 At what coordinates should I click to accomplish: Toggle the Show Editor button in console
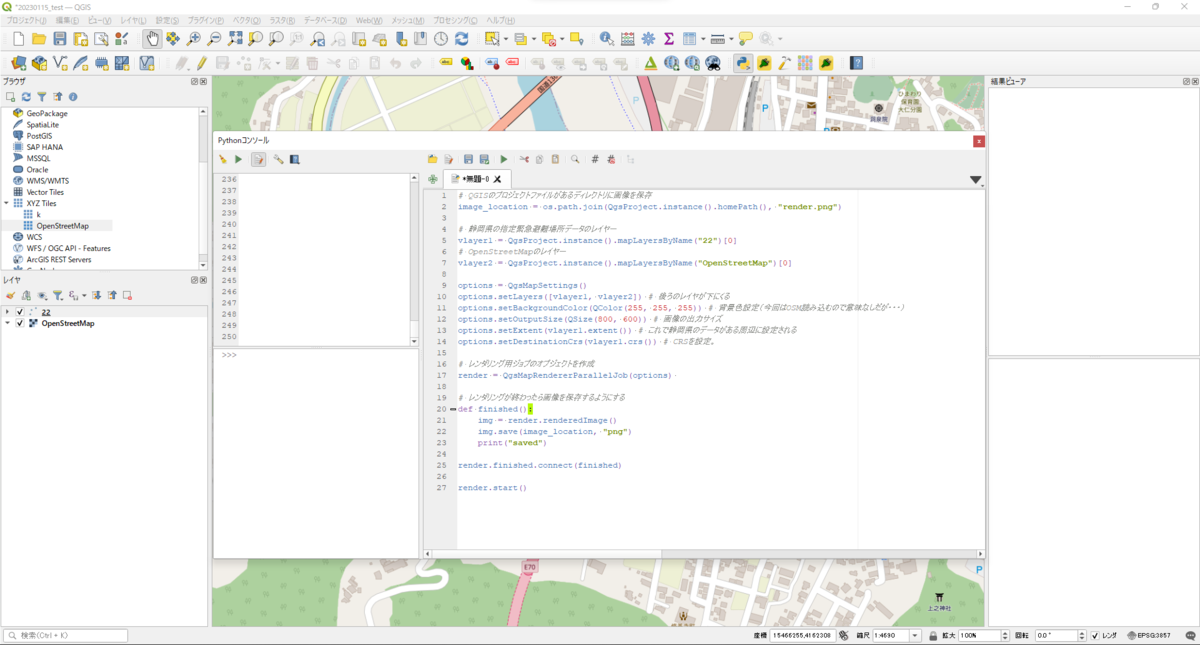pos(259,159)
